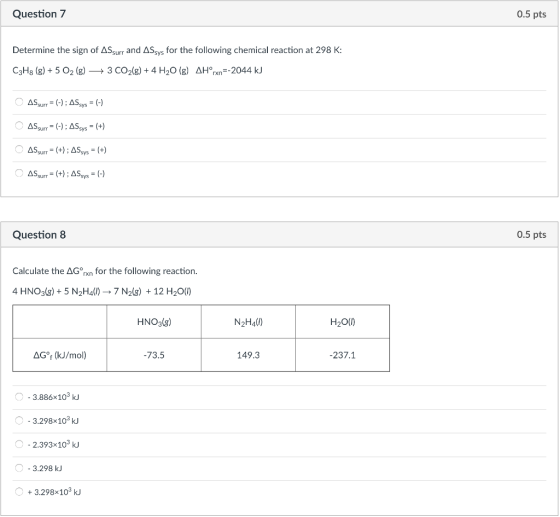
Task: Choose the -3.298×10³ kJ option
Action: [x=19, y=421]
